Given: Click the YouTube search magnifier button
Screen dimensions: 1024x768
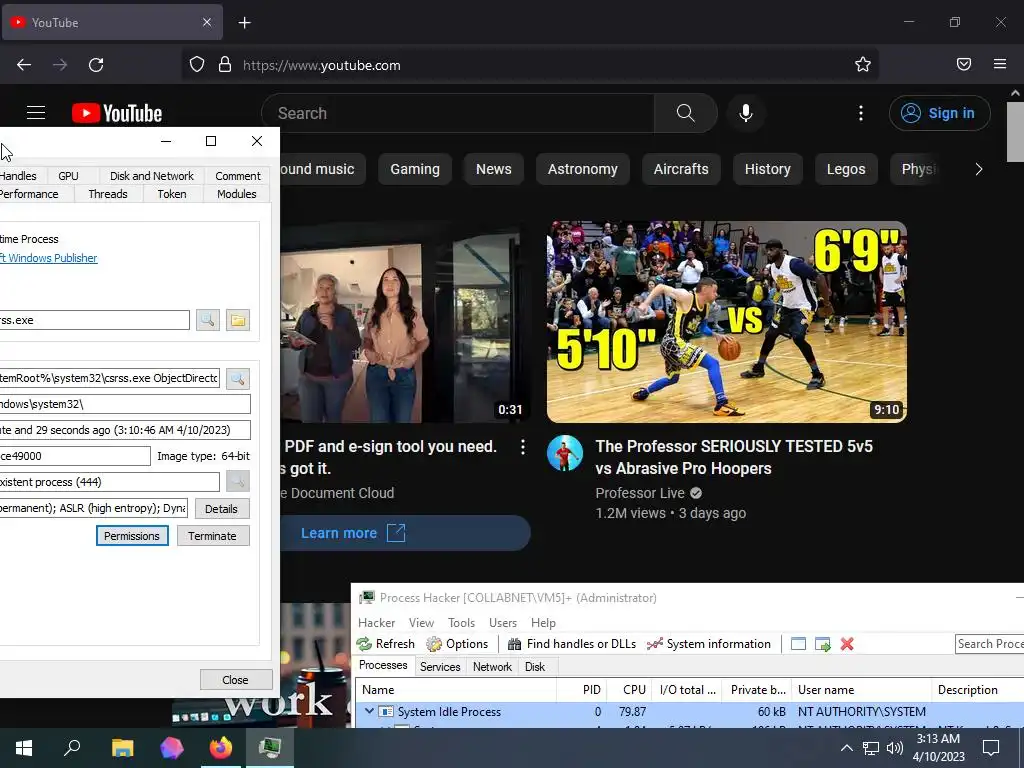Looking at the screenshot, I should [x=686, y=113].
